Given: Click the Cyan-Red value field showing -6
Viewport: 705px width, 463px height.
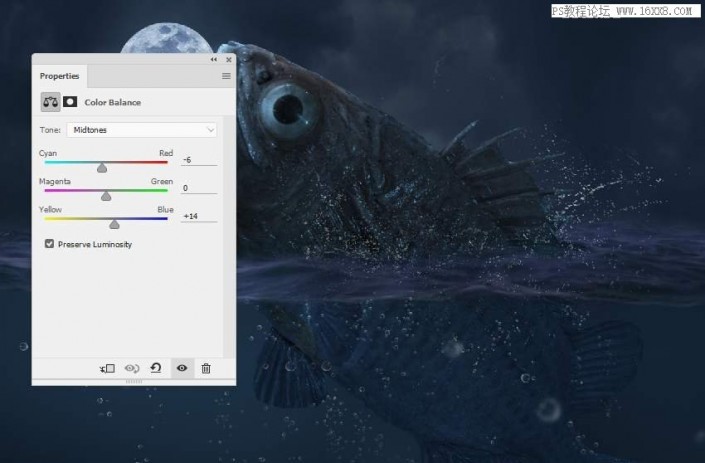Looking at the screenshot, I should [199, 160].
